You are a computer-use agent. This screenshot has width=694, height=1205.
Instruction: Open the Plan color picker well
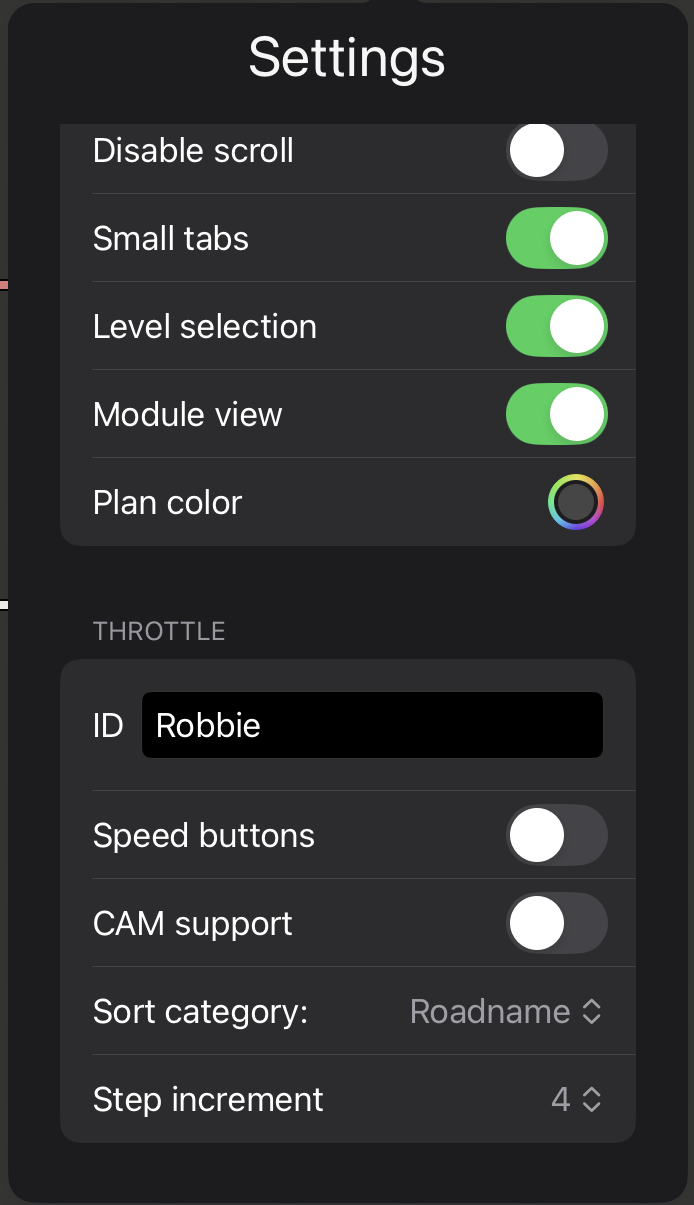pyautogui.click(x=575, y=503)
